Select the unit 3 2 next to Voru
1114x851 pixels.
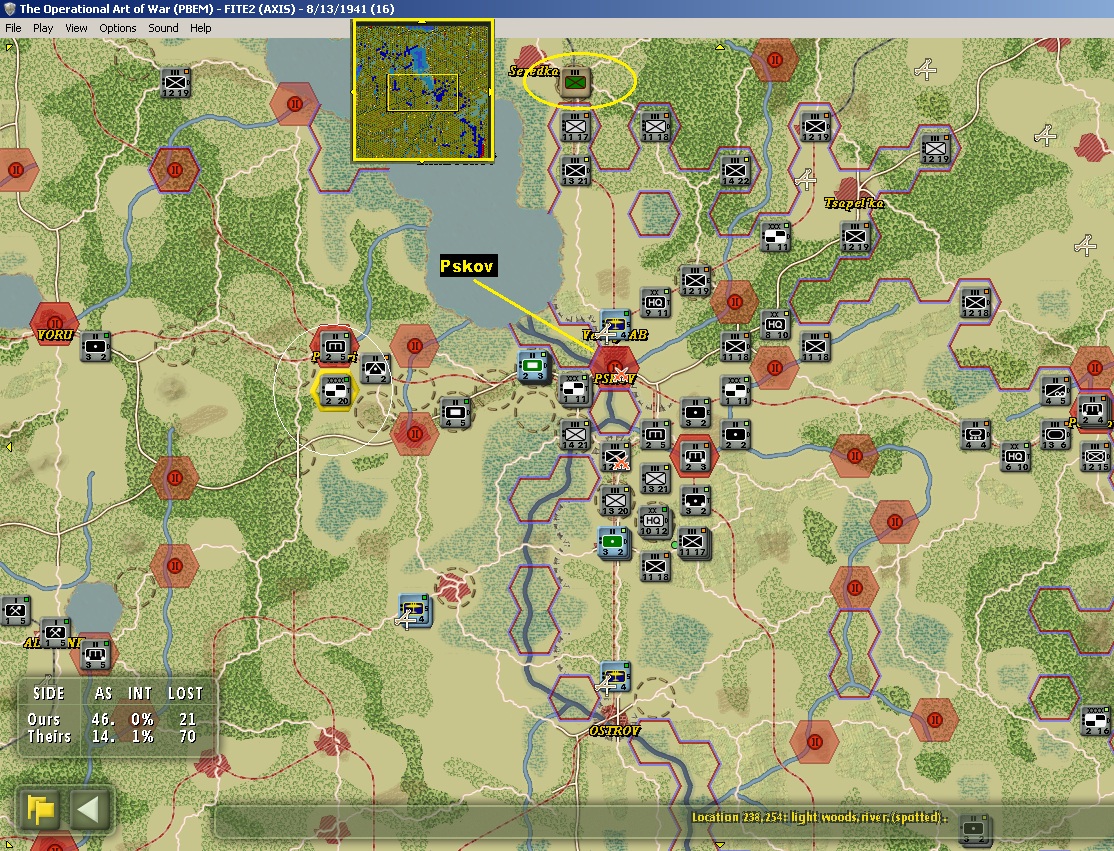pyautogui.click(x=95, y=347)
